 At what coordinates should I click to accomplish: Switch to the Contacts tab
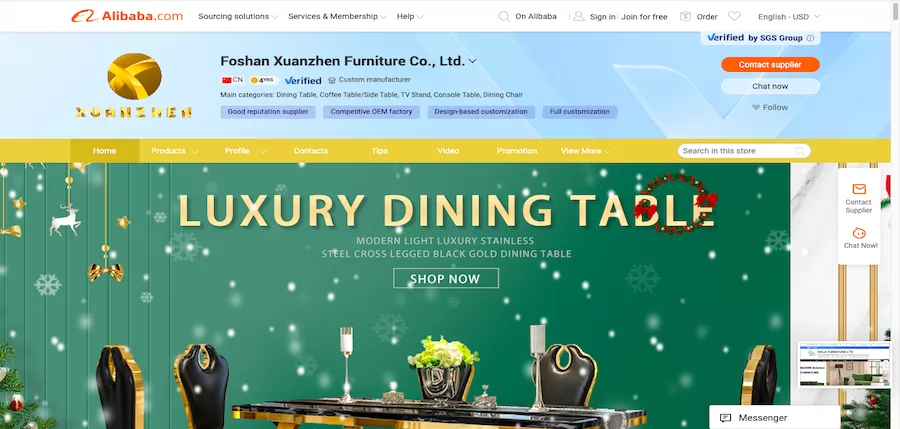point(311,151)
